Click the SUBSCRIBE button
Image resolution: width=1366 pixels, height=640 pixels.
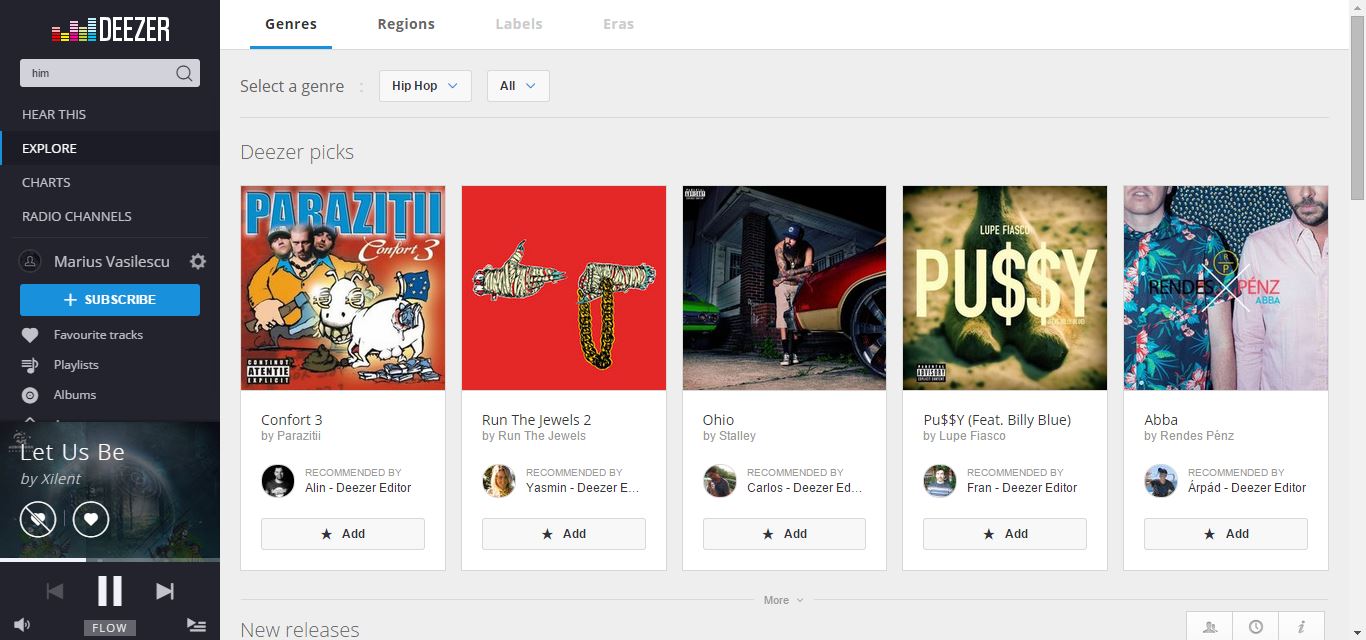click(110, 300)
